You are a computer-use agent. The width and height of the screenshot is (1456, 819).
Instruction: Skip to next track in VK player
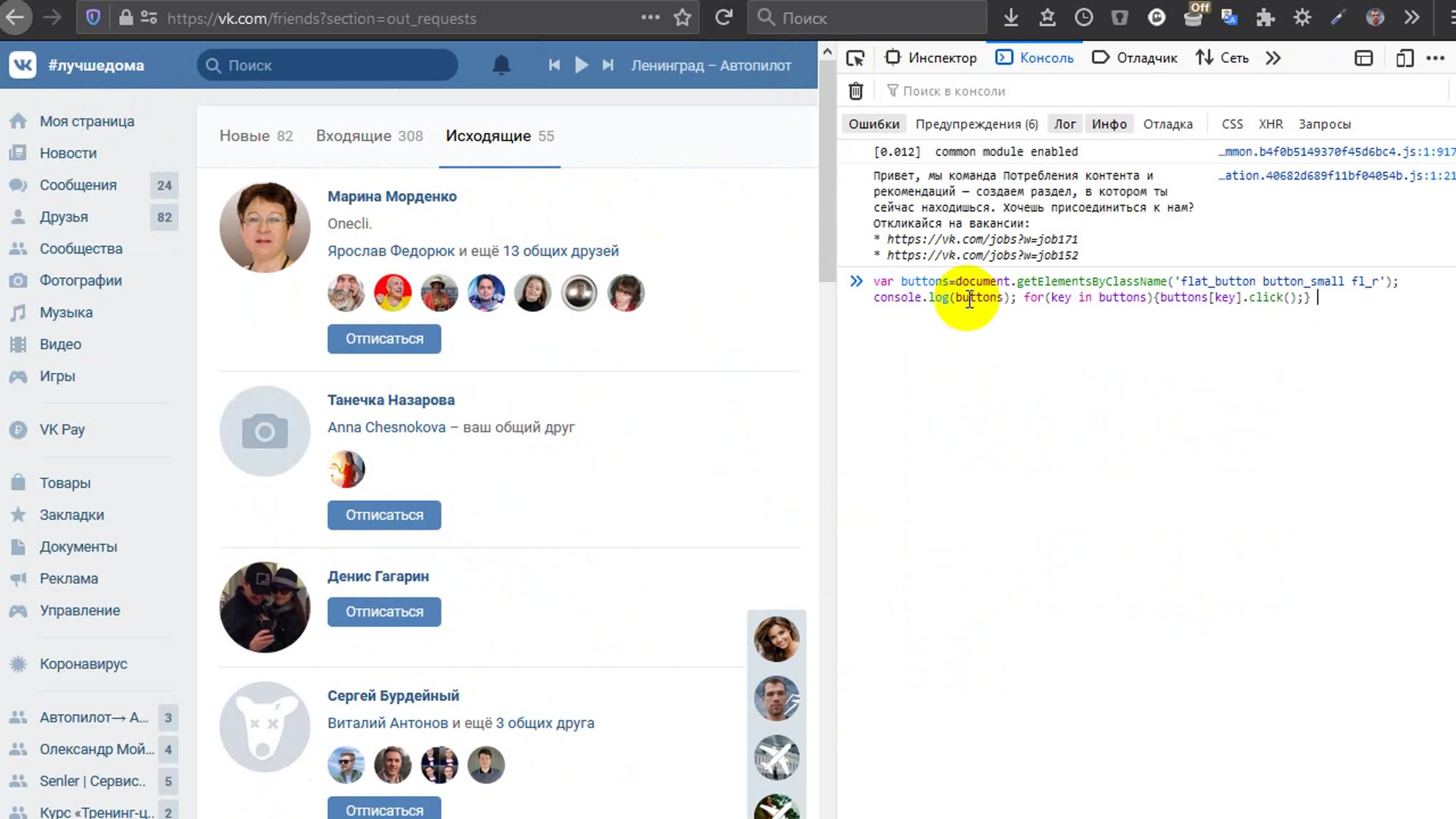click(607, 65)
